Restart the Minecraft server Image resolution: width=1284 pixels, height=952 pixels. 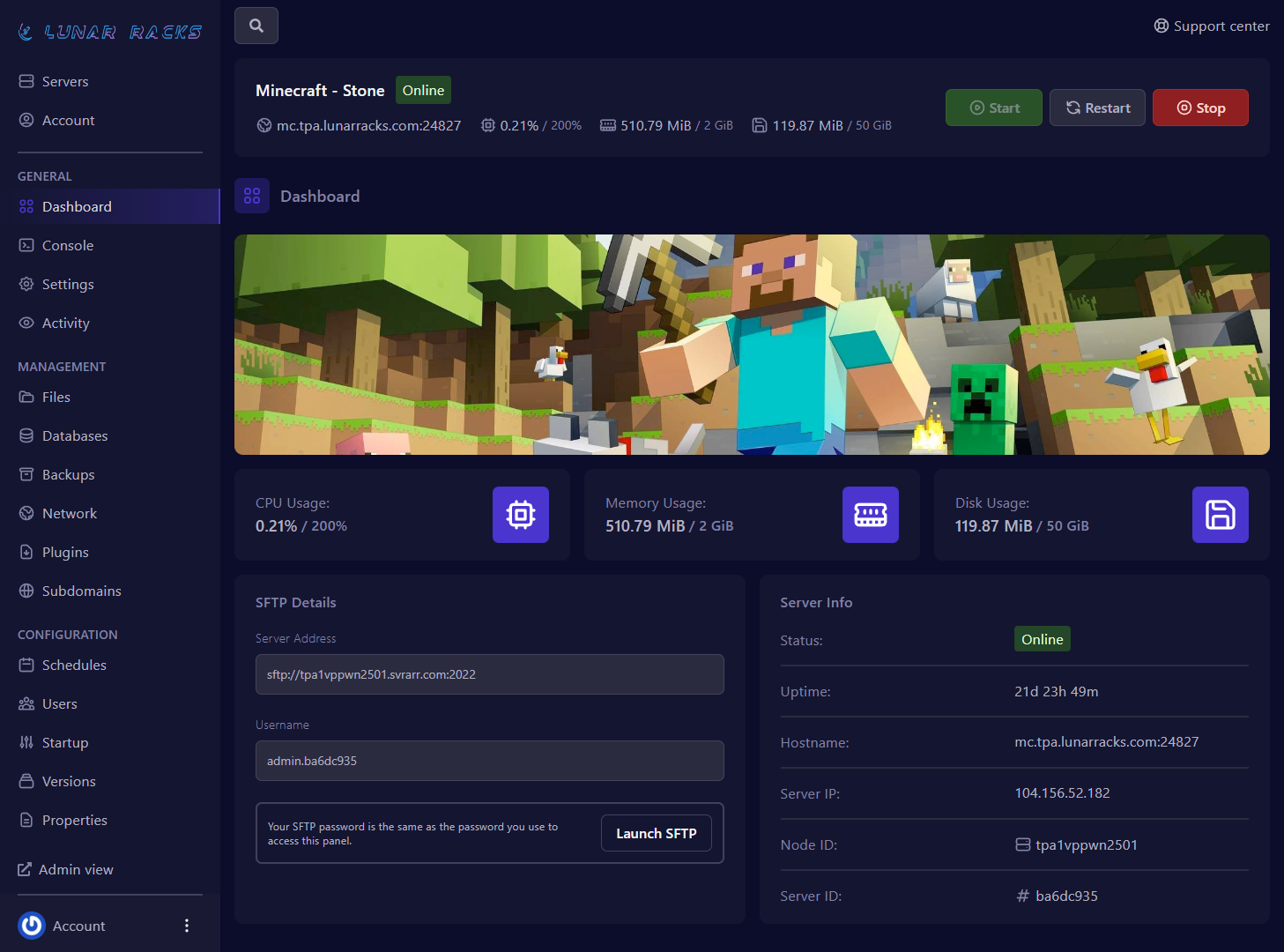(x=1097, y=108)
